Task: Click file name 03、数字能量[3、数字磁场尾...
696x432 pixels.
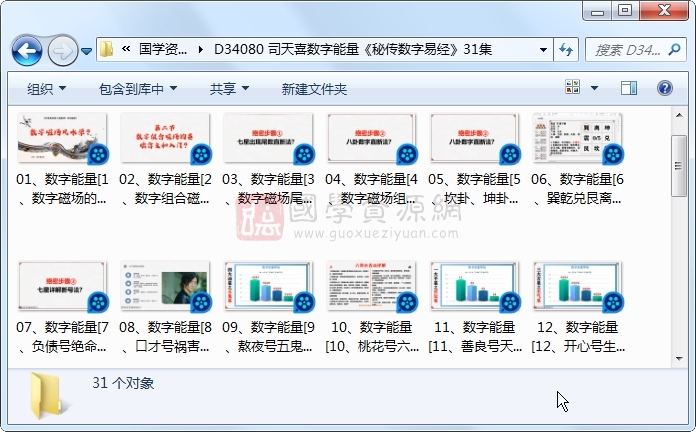Action: [268, 189]
